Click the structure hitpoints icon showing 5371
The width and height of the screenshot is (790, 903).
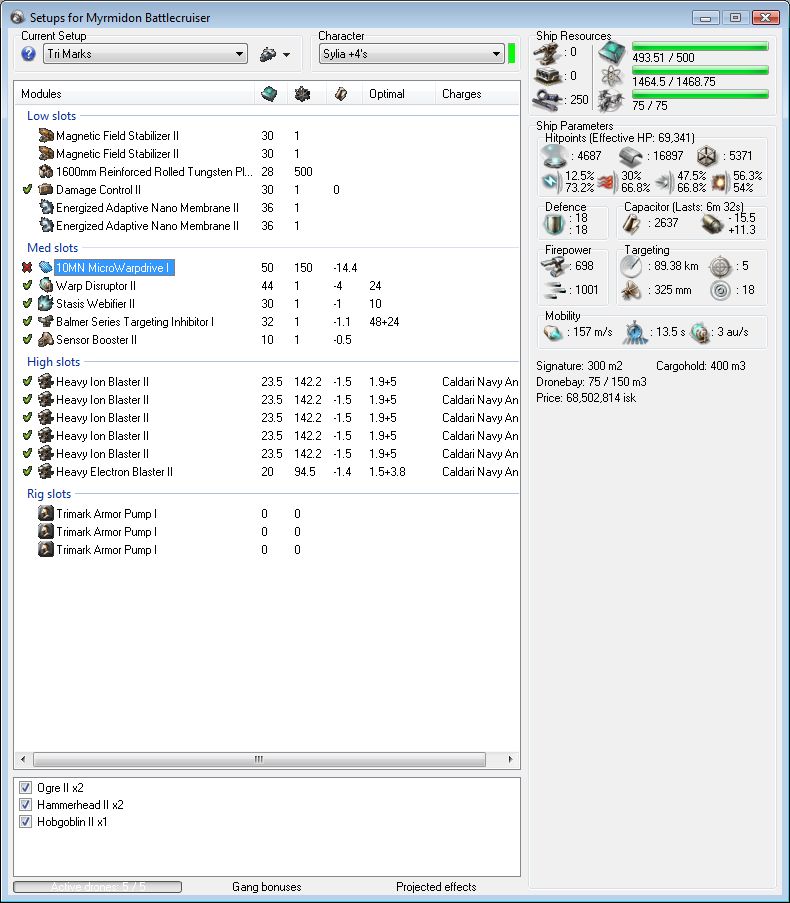(x=707, y=156)
